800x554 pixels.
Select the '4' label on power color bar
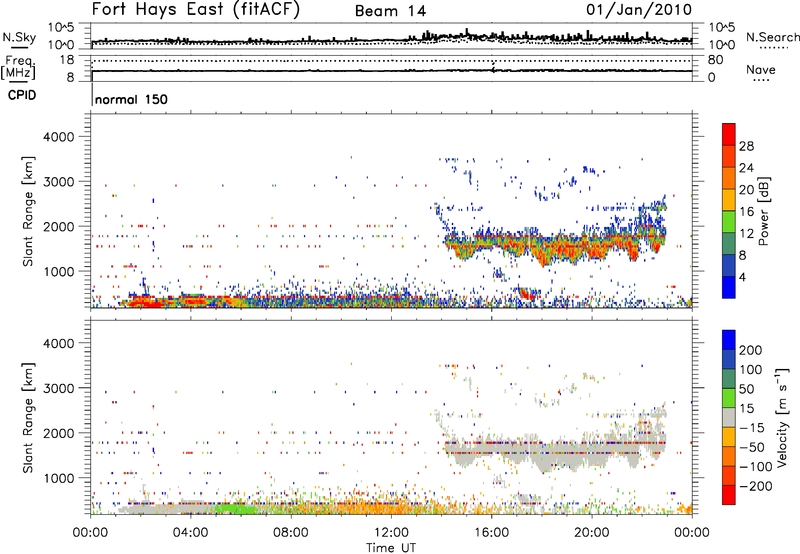(x=742, y=277)
